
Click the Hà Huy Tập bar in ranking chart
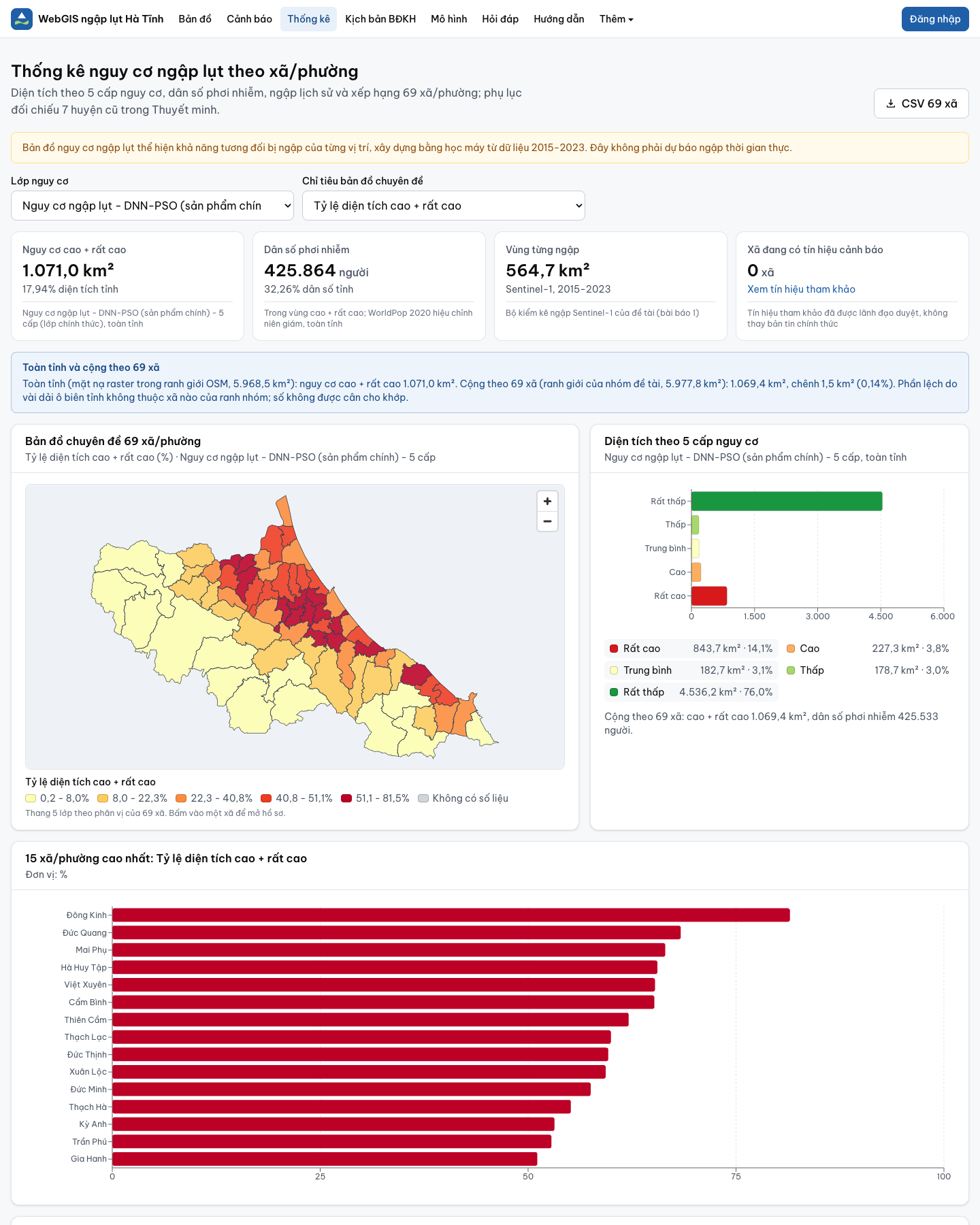385,967
